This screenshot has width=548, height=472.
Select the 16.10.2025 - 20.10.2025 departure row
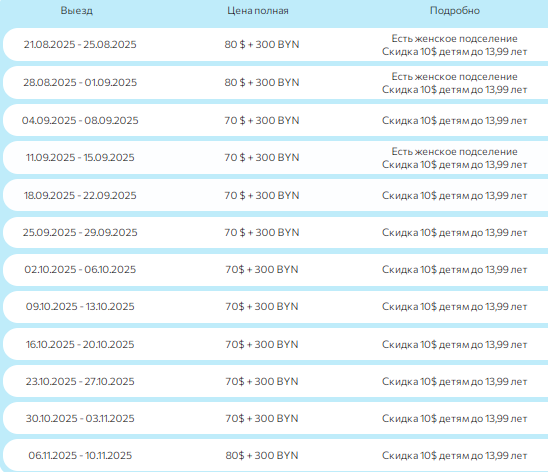pyautogui.click(x=276, y=344)
